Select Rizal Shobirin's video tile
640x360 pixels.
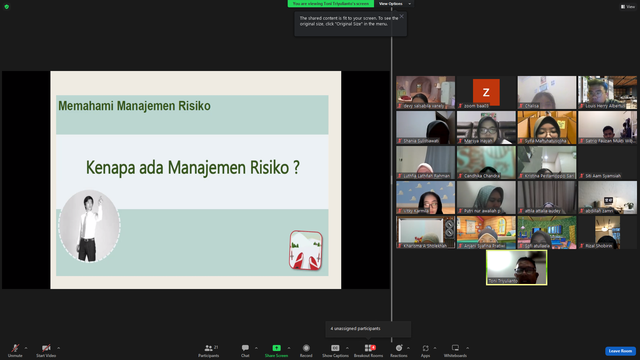click(x=607, y=233)
